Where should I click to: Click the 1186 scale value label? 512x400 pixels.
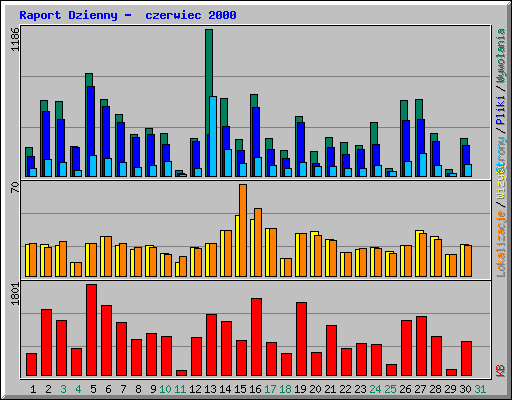click(x=15, y=39)
